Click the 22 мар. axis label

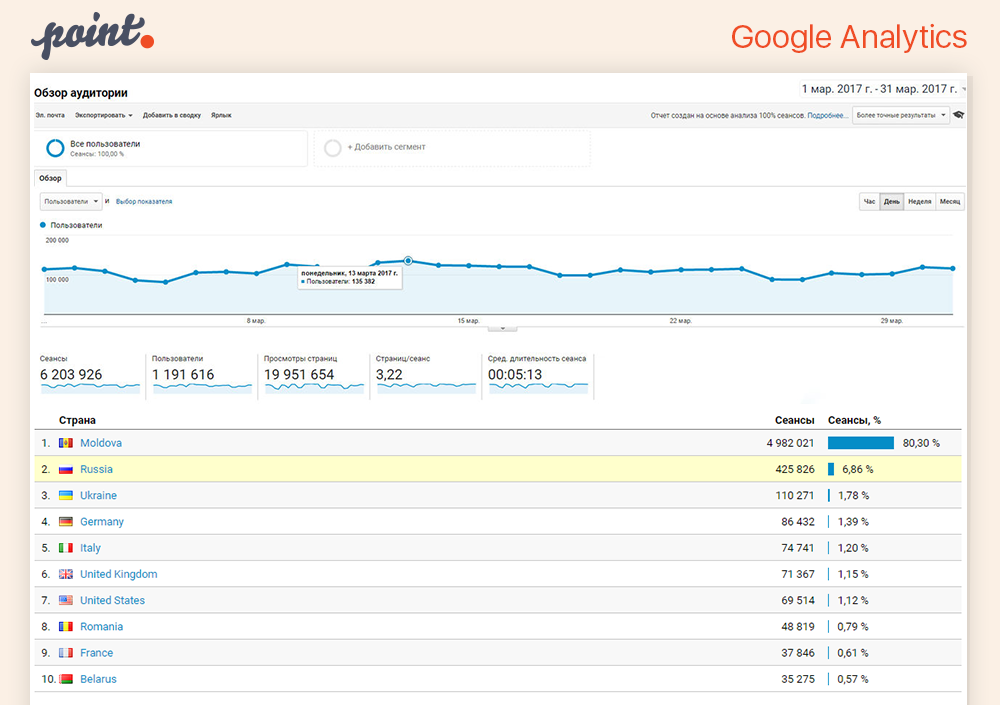680,320
